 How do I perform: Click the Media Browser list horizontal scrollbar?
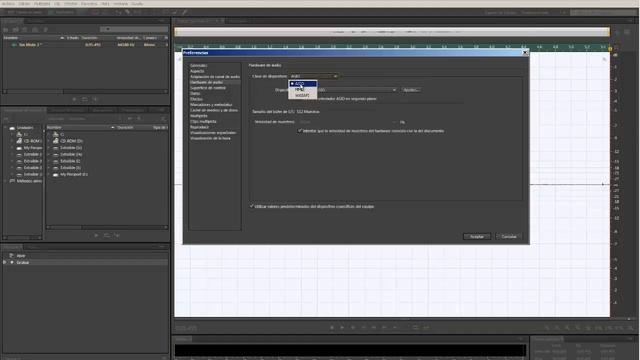coord(107,227)
